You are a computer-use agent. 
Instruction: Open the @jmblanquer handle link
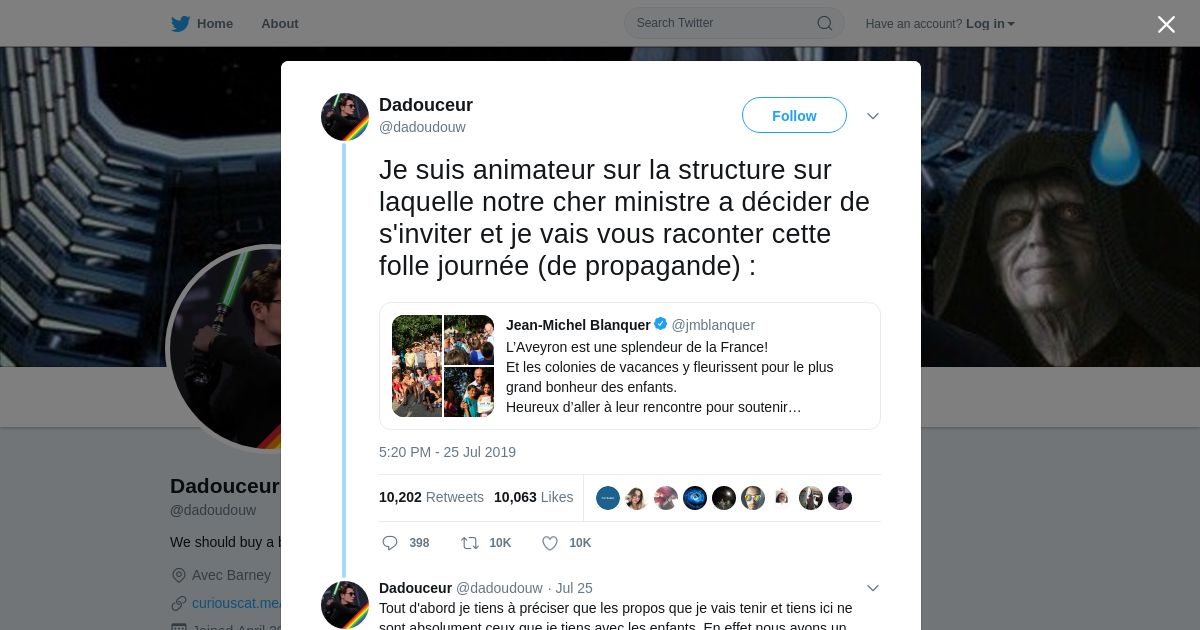tap(713, 325)
